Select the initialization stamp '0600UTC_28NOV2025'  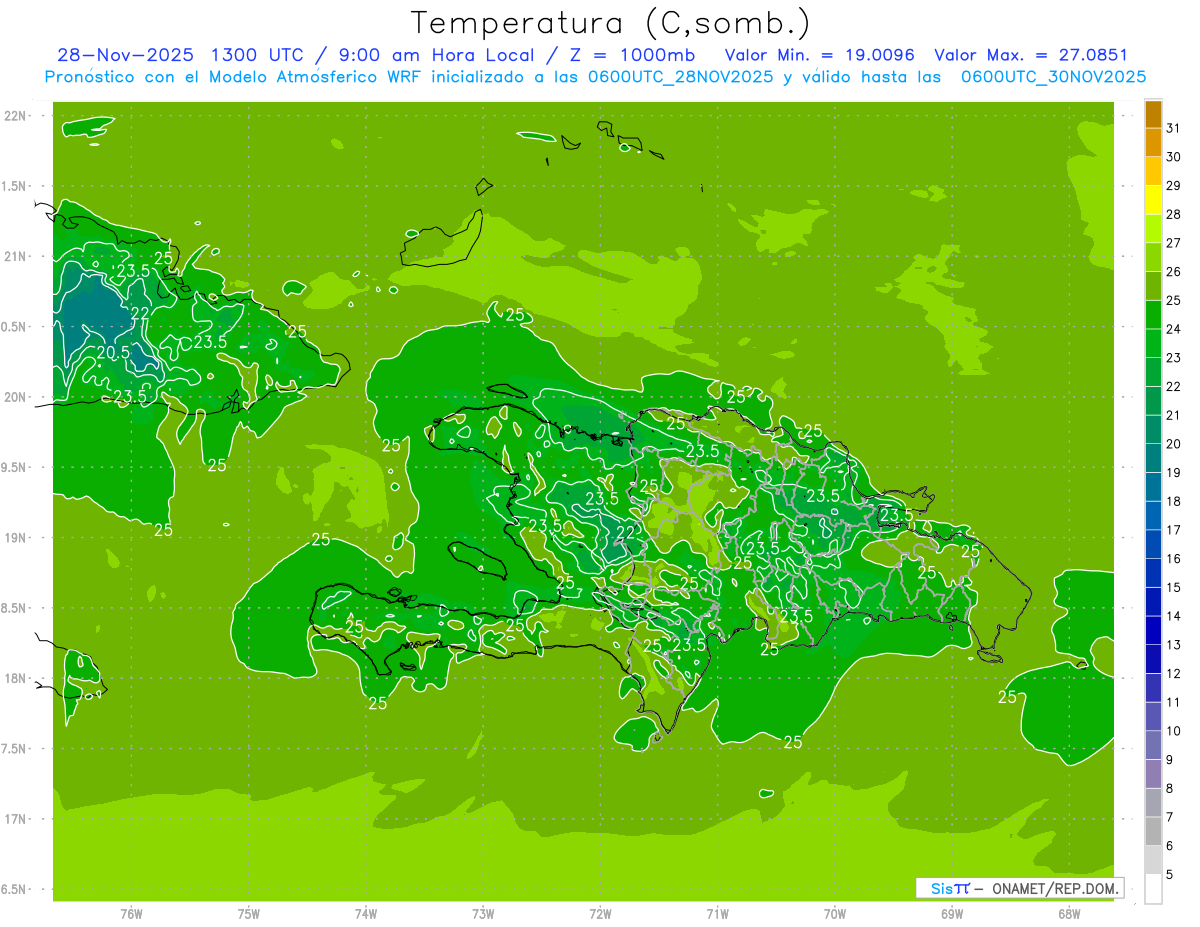682,77
